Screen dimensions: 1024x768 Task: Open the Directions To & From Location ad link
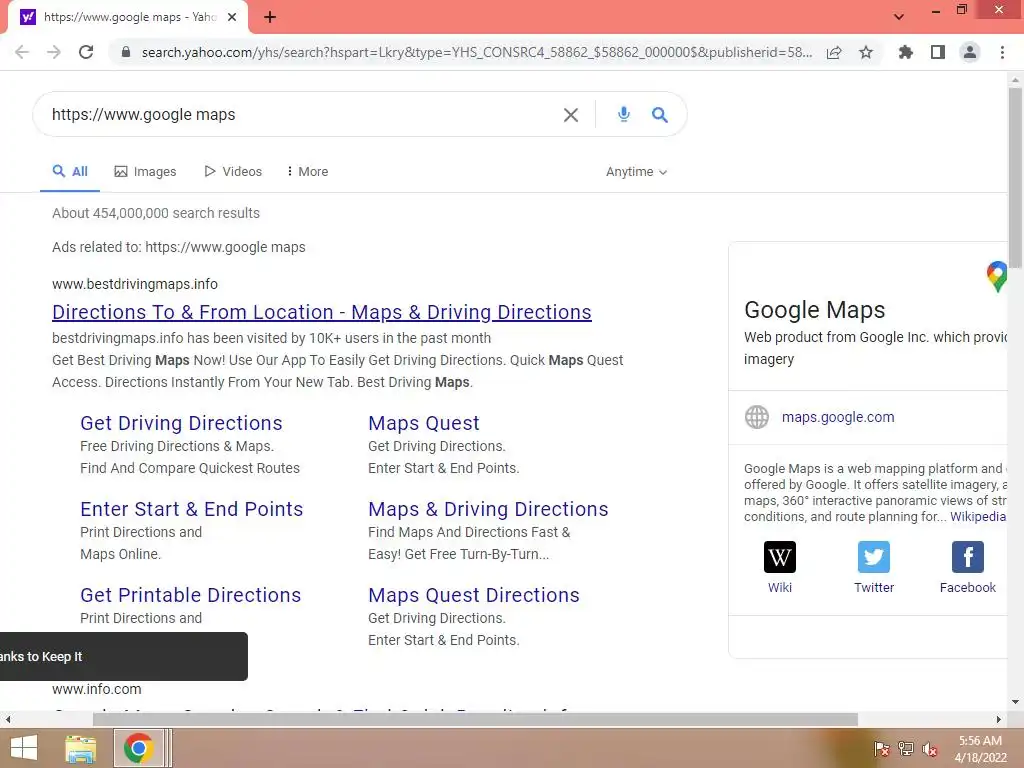click(322, 312)
